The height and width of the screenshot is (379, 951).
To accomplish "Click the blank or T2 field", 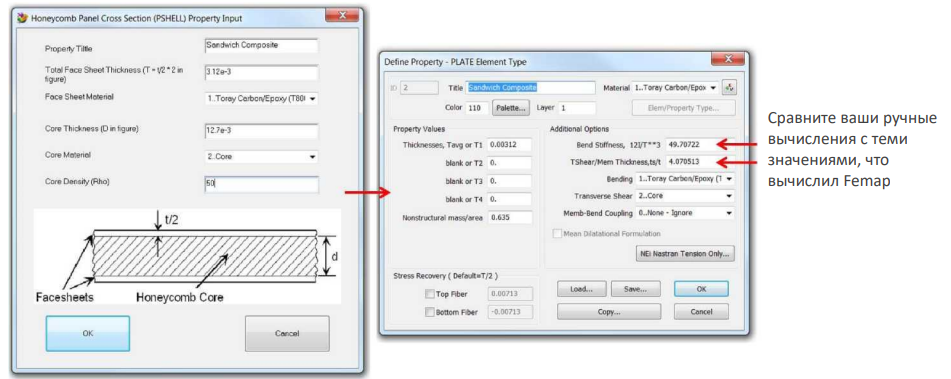I will click(x=509, y=163).
